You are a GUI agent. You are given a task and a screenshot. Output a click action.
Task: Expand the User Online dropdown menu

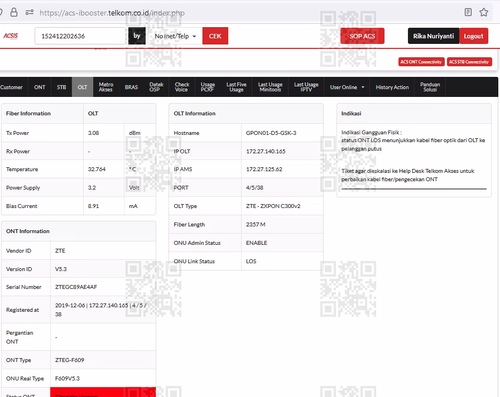[x=347, y=87]
